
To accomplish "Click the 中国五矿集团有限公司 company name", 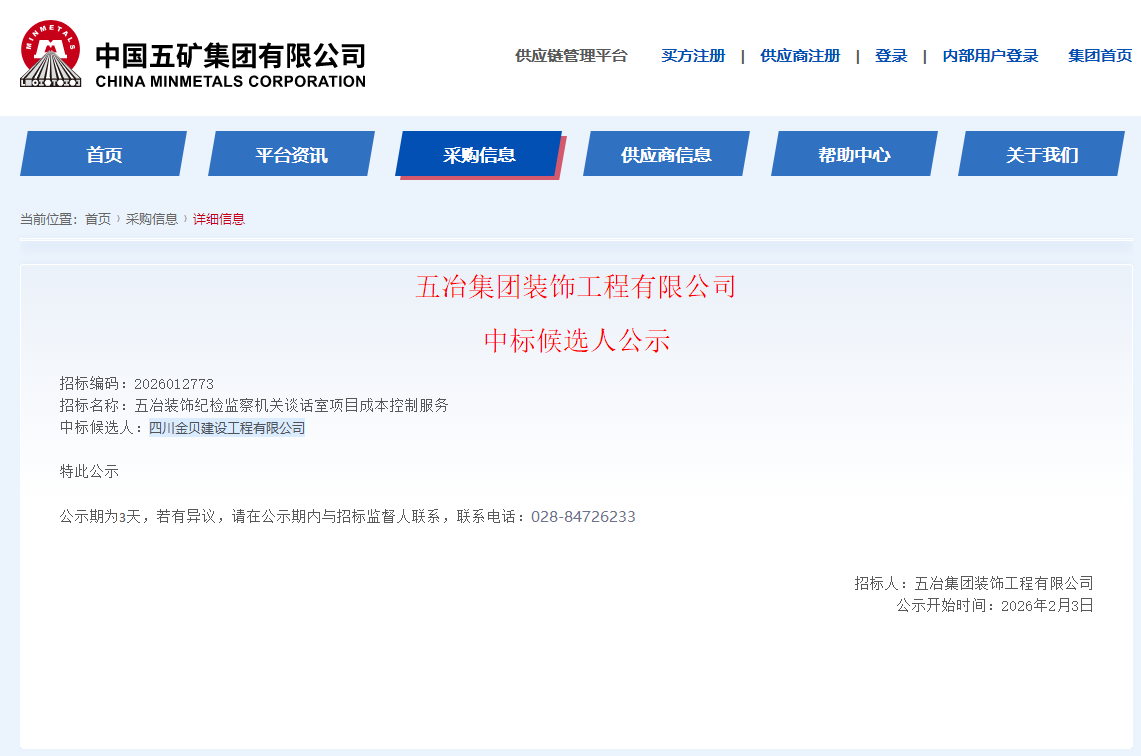I will [x=231, y=56].
